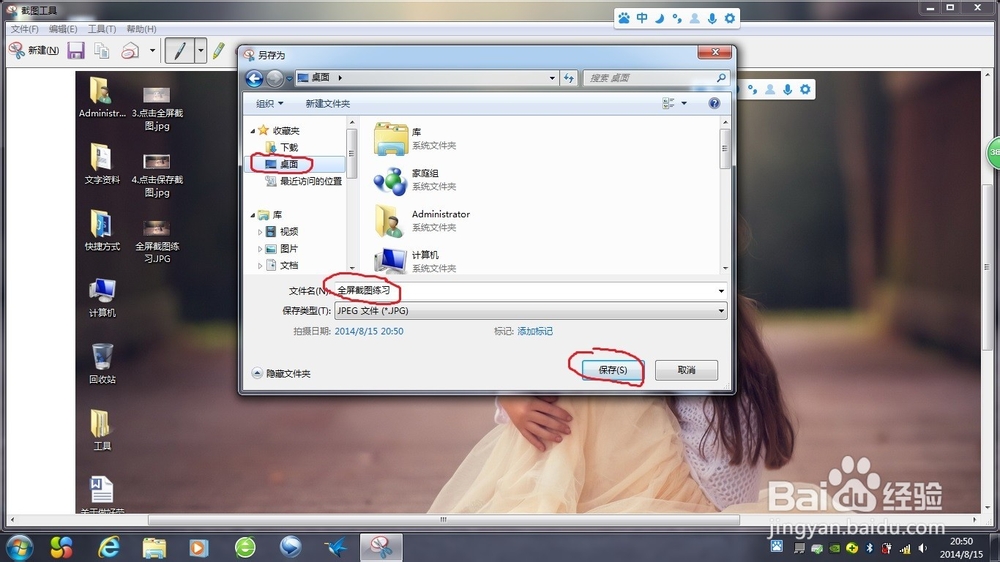
Task: Click the 新建 new snip button
Action: point(34,50)
